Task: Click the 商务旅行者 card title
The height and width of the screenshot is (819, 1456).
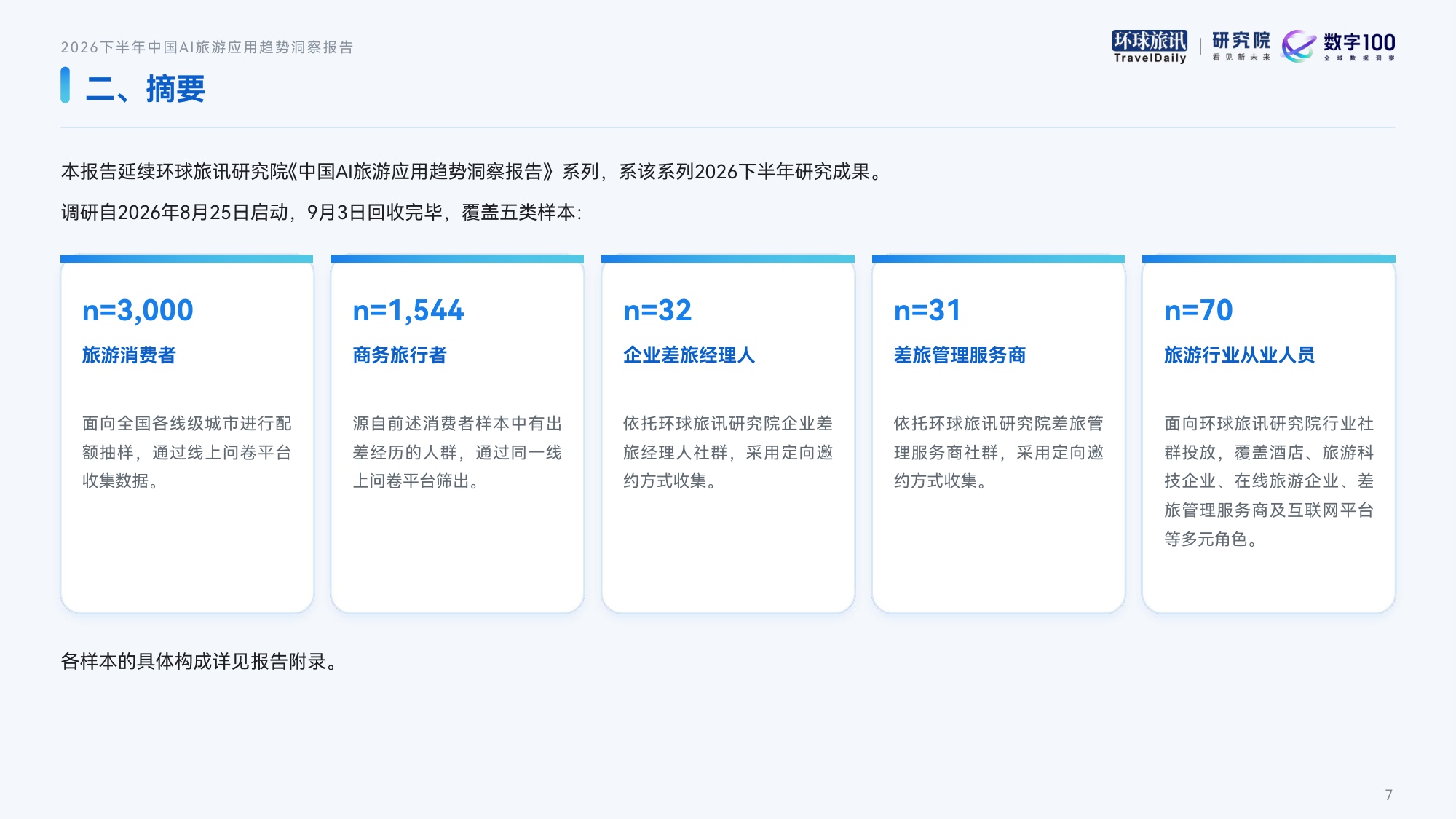Action: pyautogui.click(x=400, y=355)
